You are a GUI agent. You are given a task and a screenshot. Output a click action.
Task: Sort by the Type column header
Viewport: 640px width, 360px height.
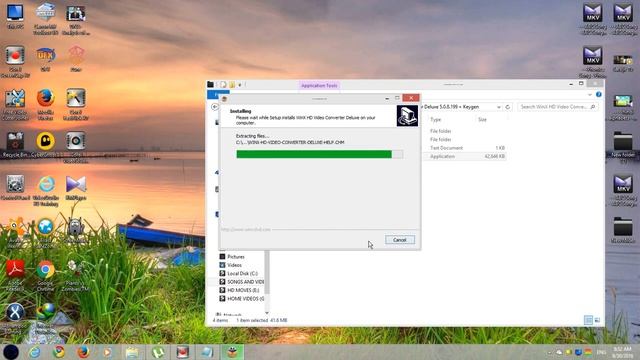[x=436, y=120]
